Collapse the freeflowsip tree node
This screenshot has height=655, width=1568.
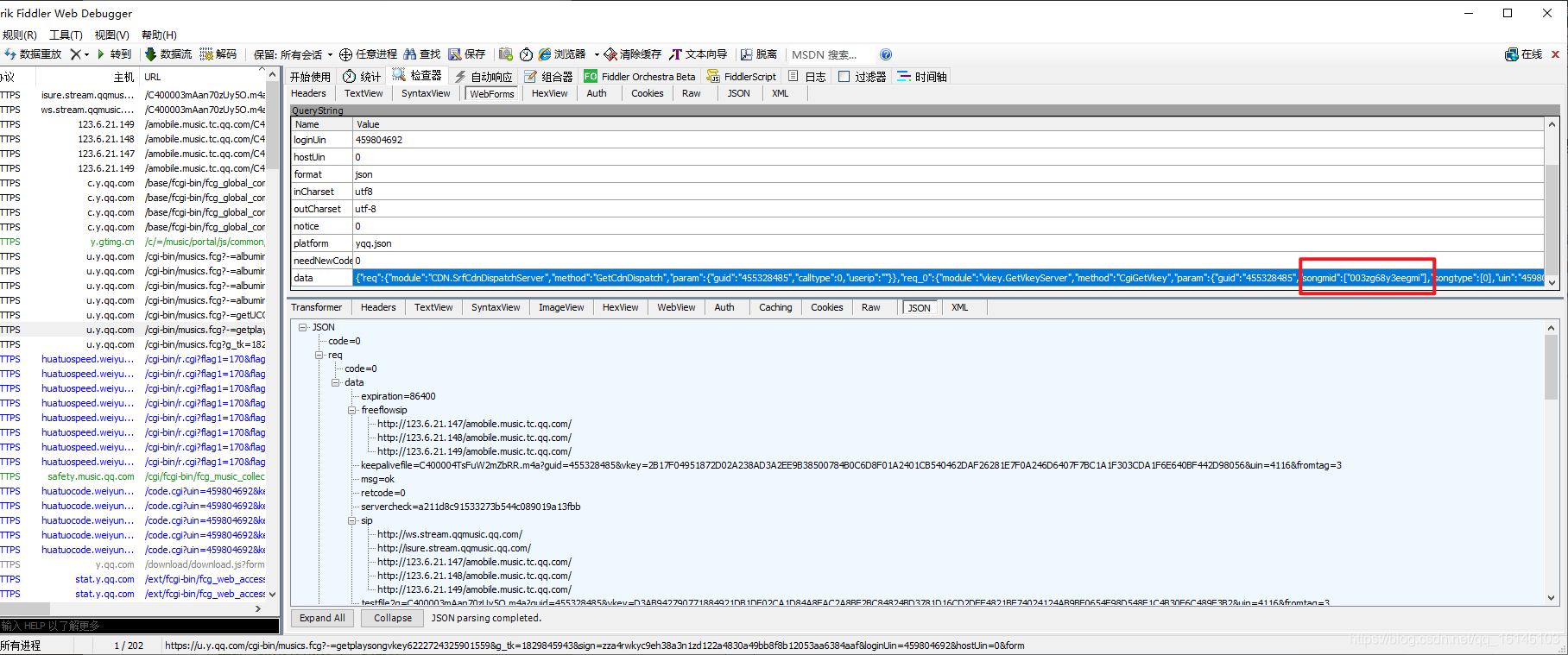352,410
